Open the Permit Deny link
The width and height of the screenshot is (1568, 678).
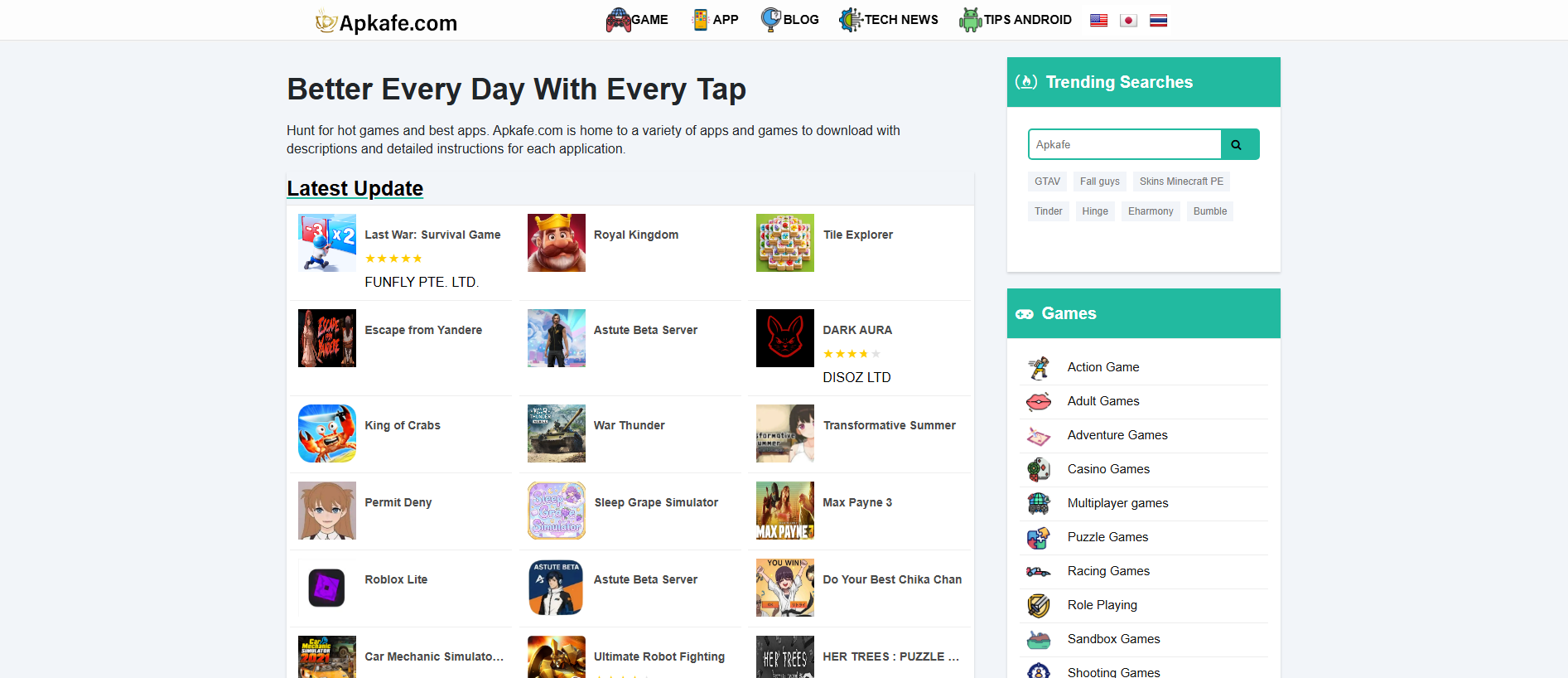point(398,502)
